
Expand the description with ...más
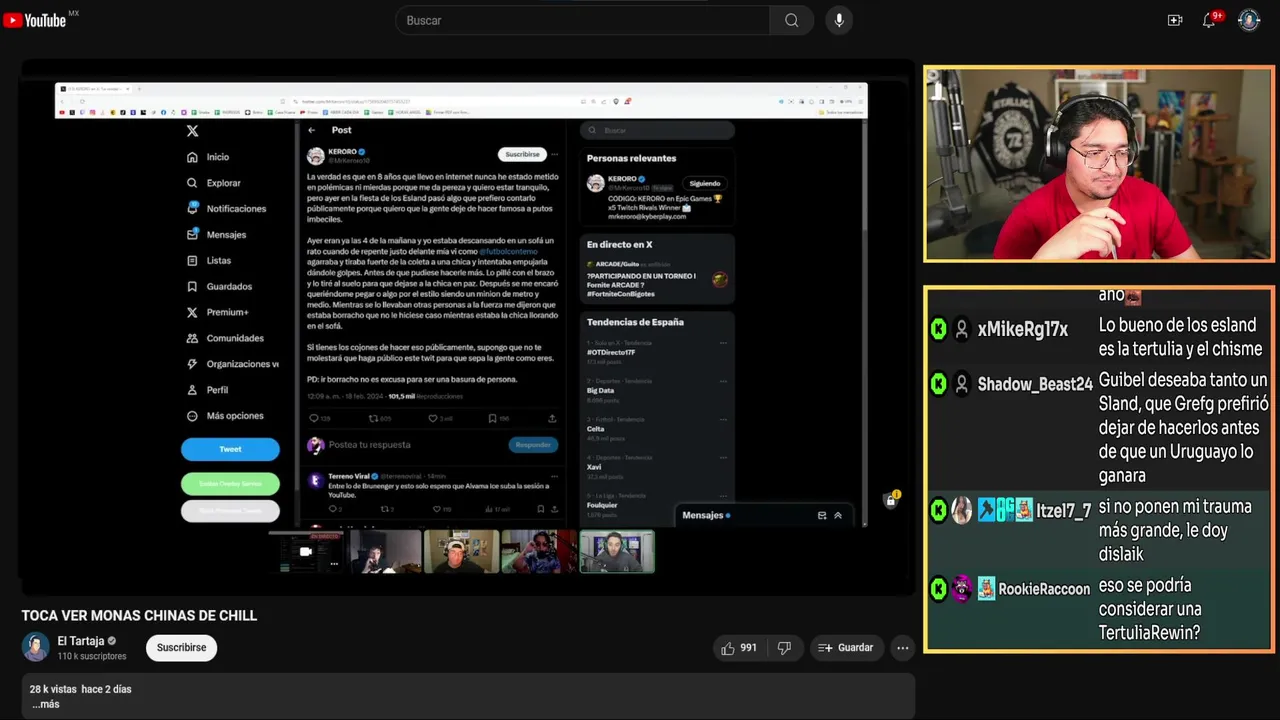tap(45, 704)
